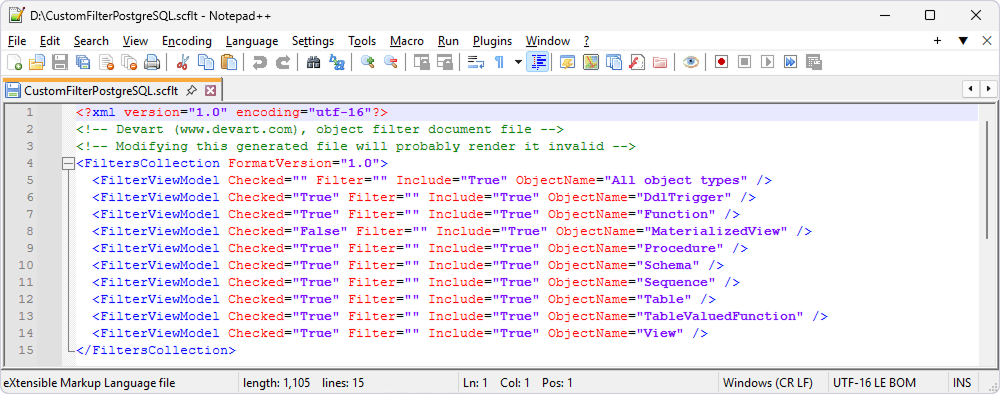The image size is (1000, 394).
Task: Open the Document List panel icon
Action: pos(614,62)
